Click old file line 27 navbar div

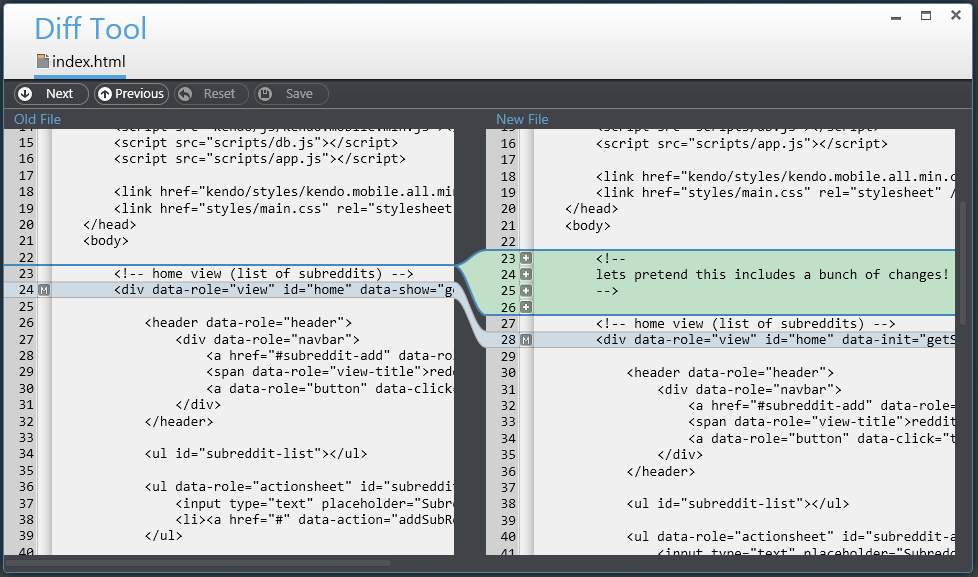click(268, 339)
